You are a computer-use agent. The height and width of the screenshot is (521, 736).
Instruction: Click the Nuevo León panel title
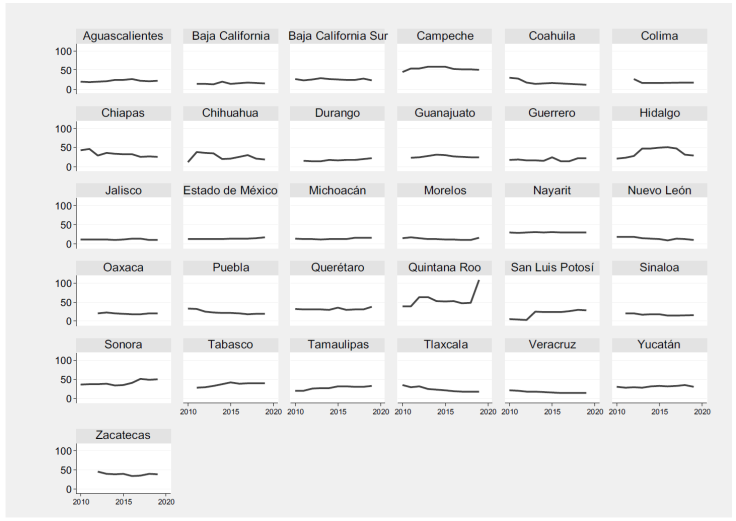(660, 191)
